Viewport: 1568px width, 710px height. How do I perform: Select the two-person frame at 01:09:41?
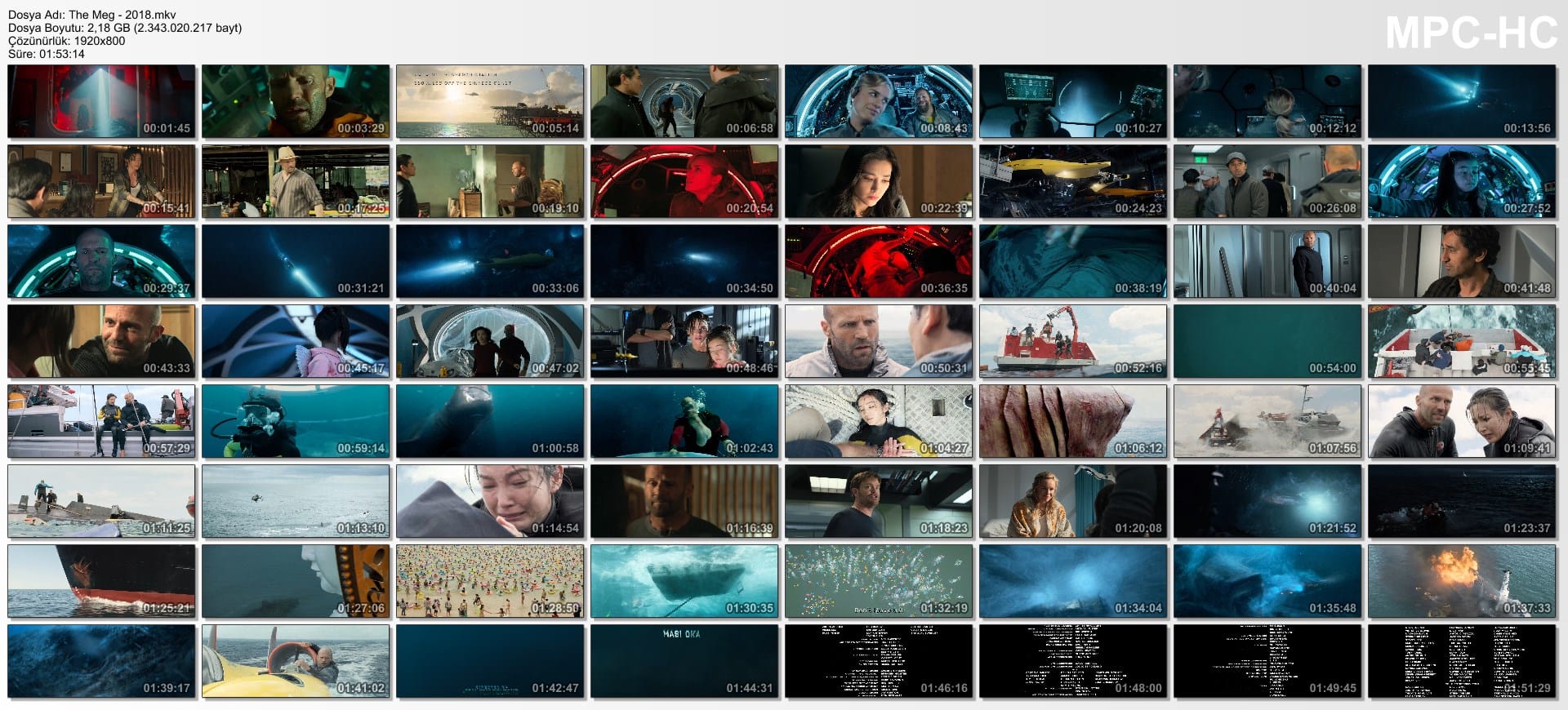[1462, 421]
